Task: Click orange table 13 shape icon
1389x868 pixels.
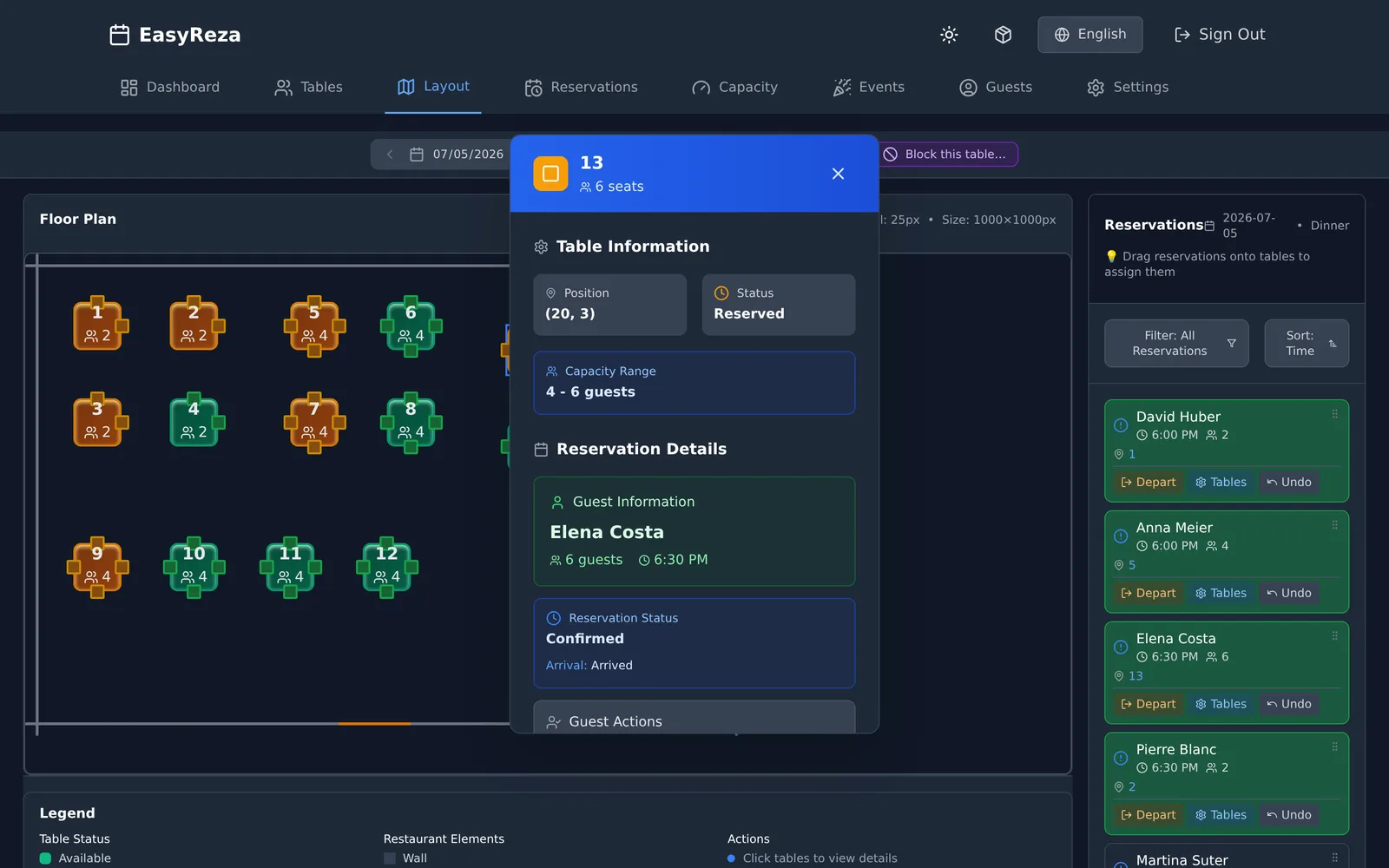Action: point(550,174)
